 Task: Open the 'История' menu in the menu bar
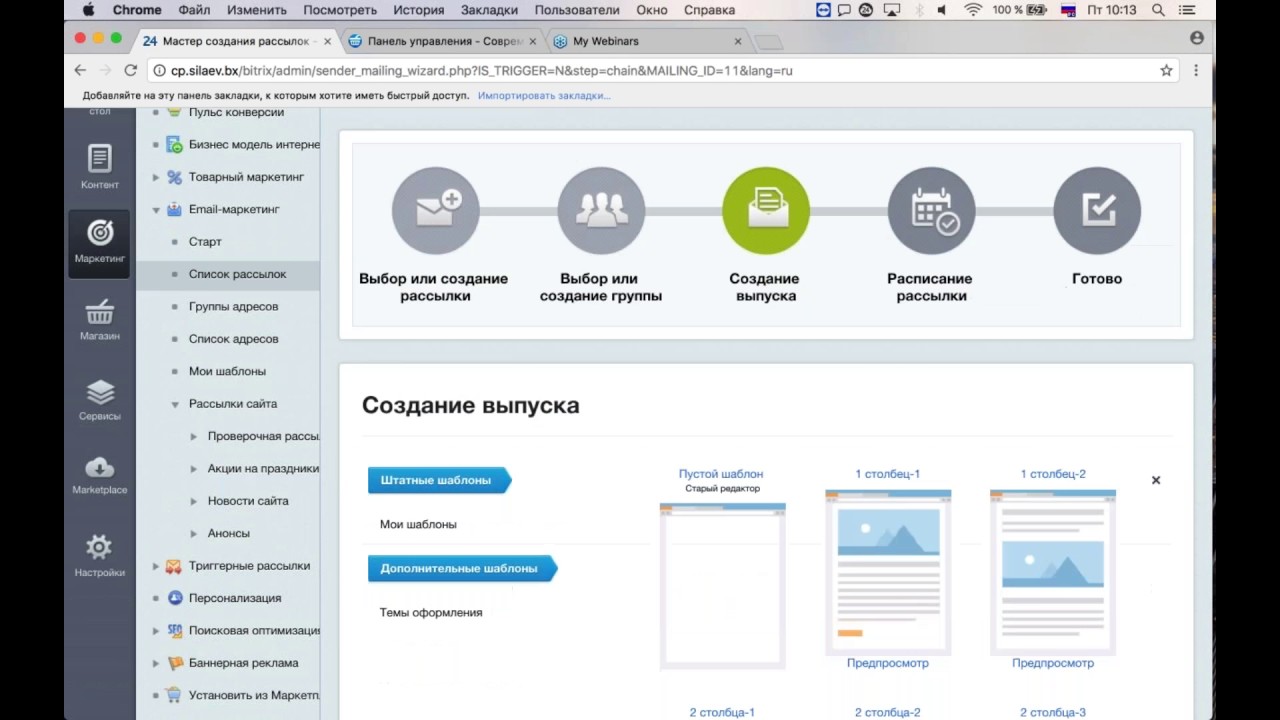coord(418,10)
